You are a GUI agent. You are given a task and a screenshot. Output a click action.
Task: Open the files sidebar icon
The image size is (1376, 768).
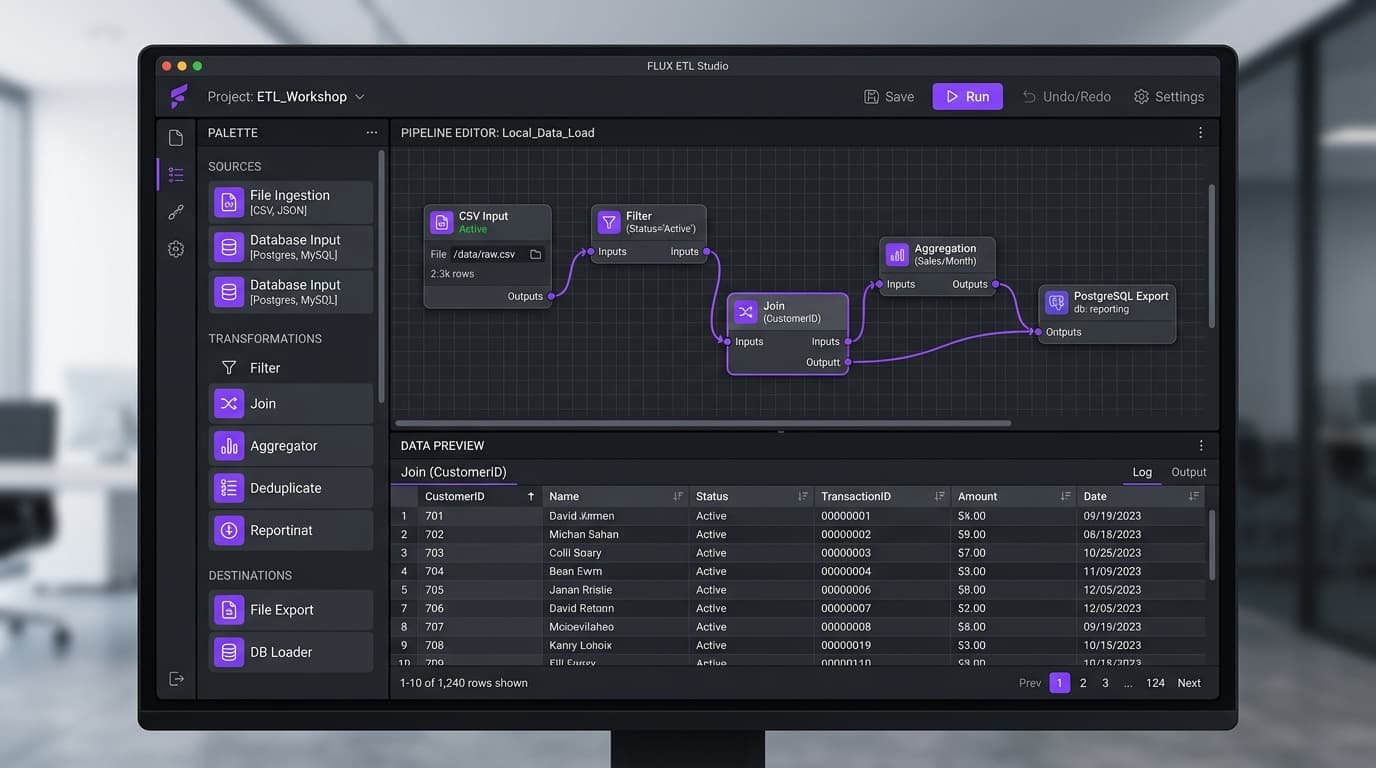[176, 138]
